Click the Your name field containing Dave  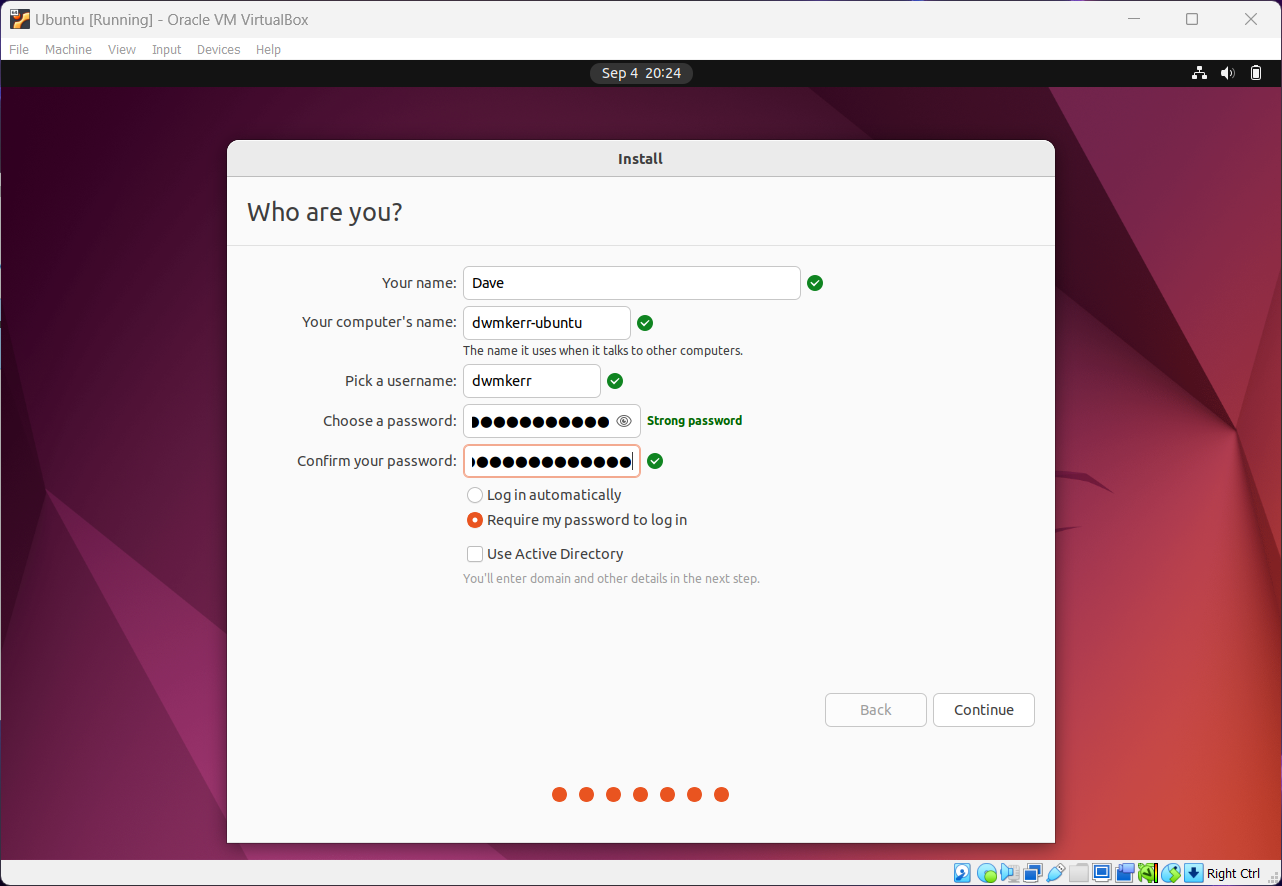[x=631, y=283]
